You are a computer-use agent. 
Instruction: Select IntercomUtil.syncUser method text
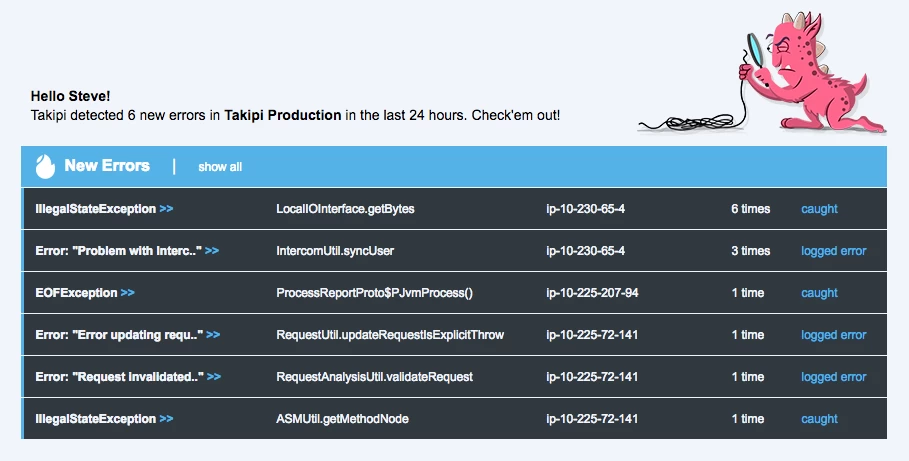coord(334,251)
